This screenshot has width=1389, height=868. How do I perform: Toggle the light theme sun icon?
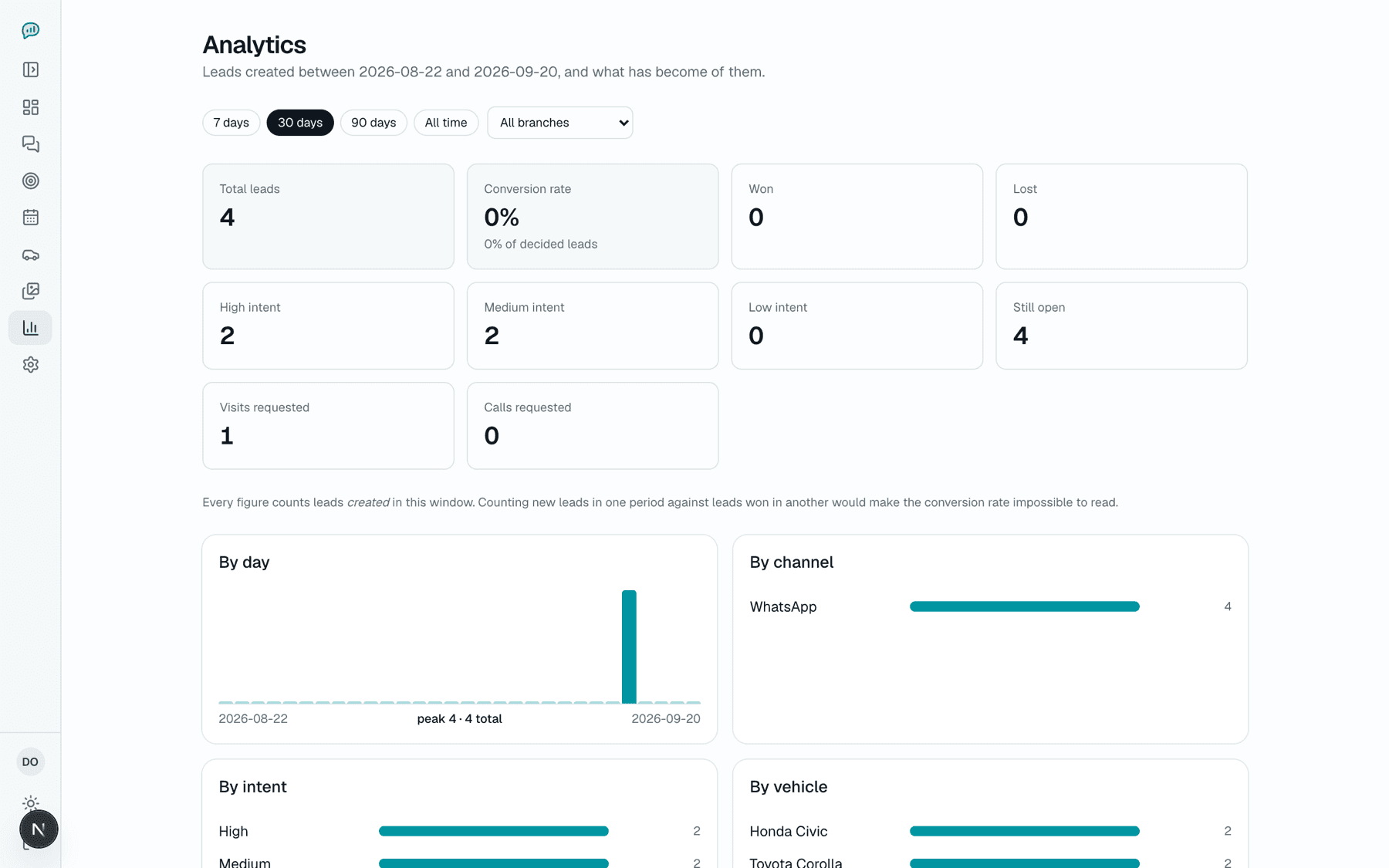[x=30, y=803]
